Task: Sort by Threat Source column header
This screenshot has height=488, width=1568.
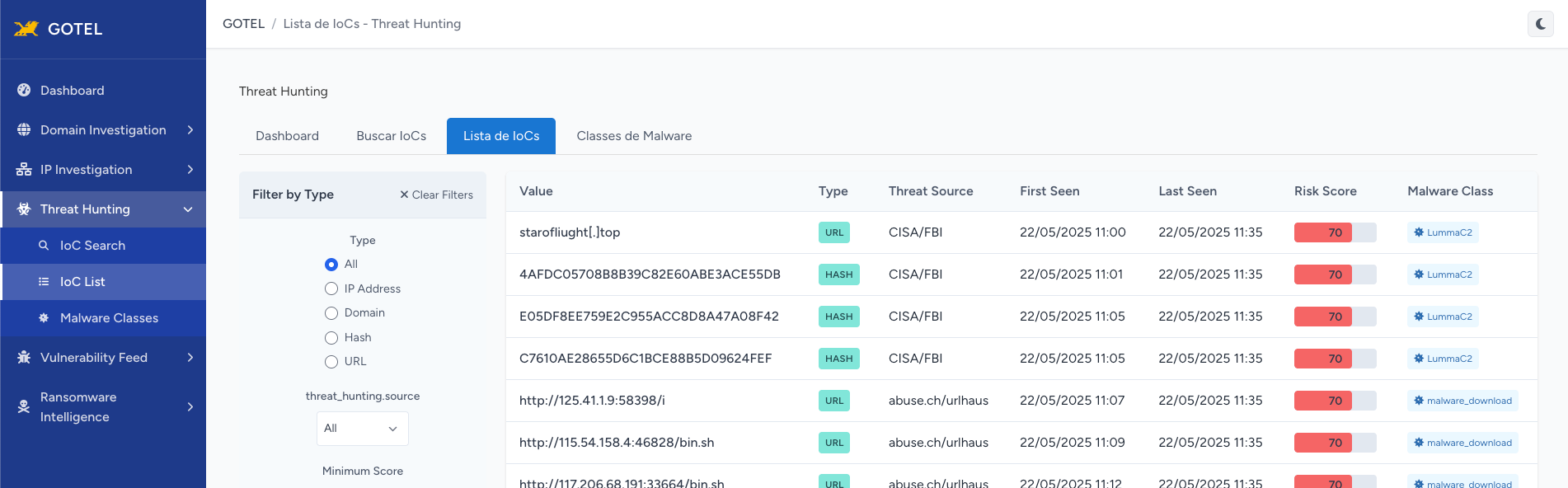Action: point(931,191)
